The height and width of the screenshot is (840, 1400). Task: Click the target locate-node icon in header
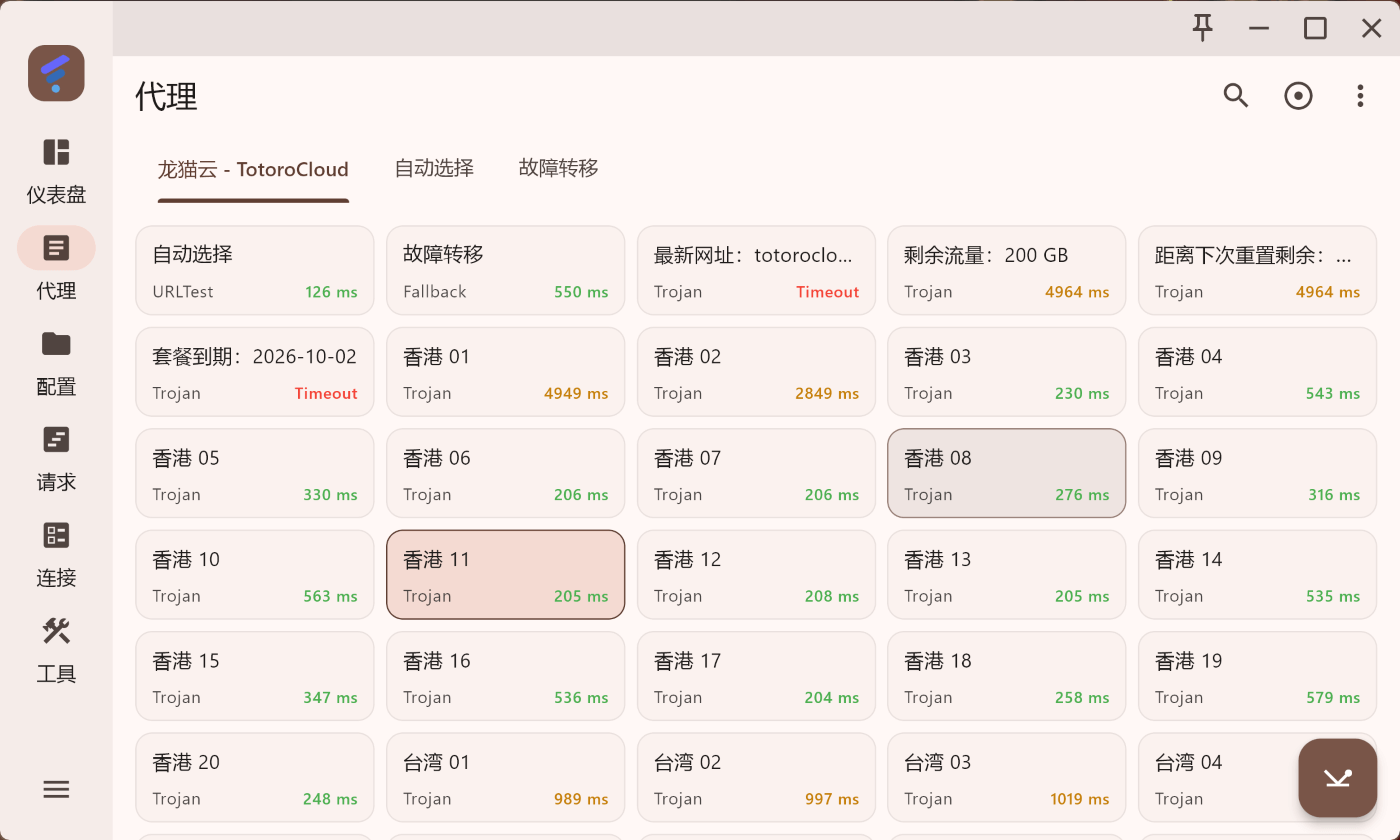[x=1298, y=96]
